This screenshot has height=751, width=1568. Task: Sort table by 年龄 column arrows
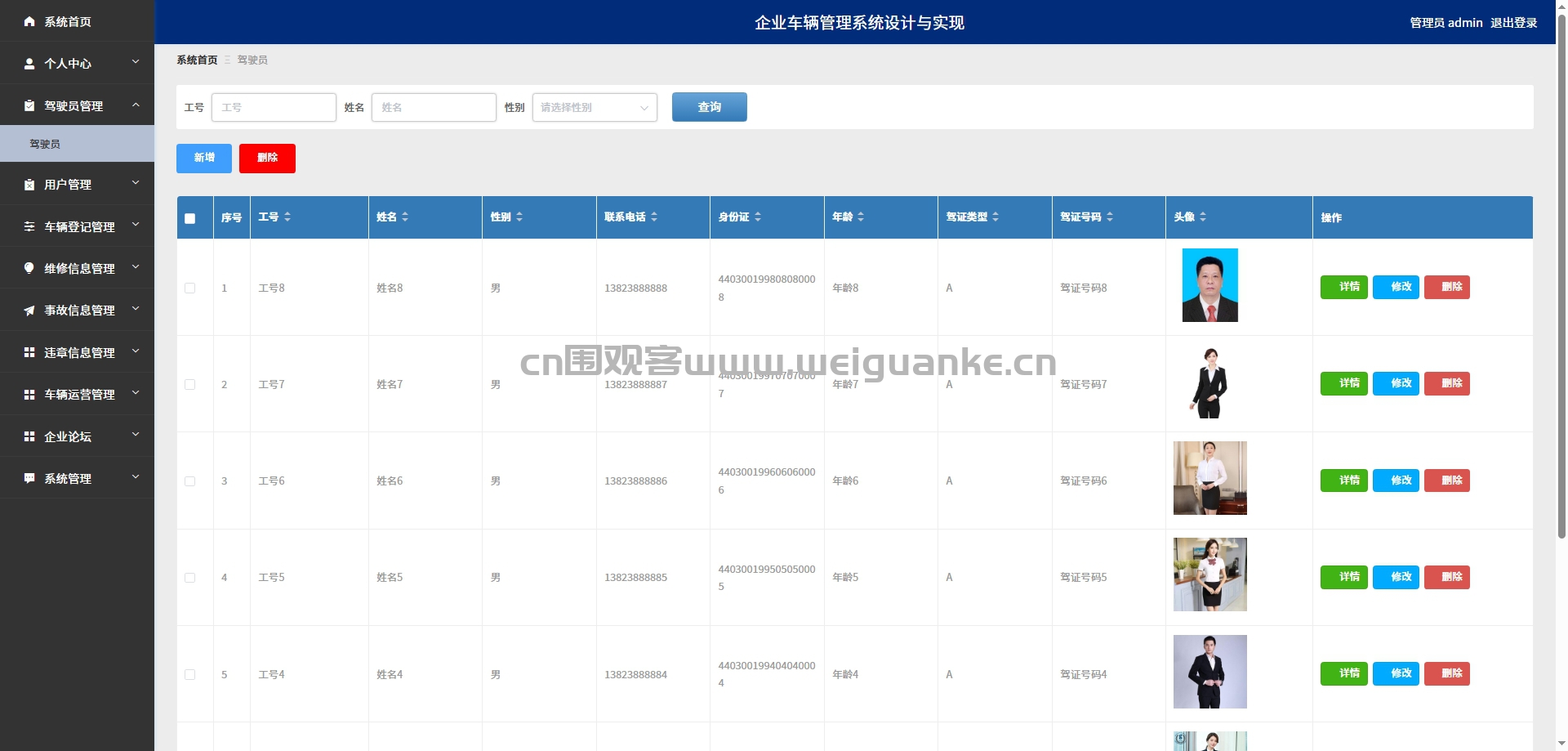coord(861,217)
